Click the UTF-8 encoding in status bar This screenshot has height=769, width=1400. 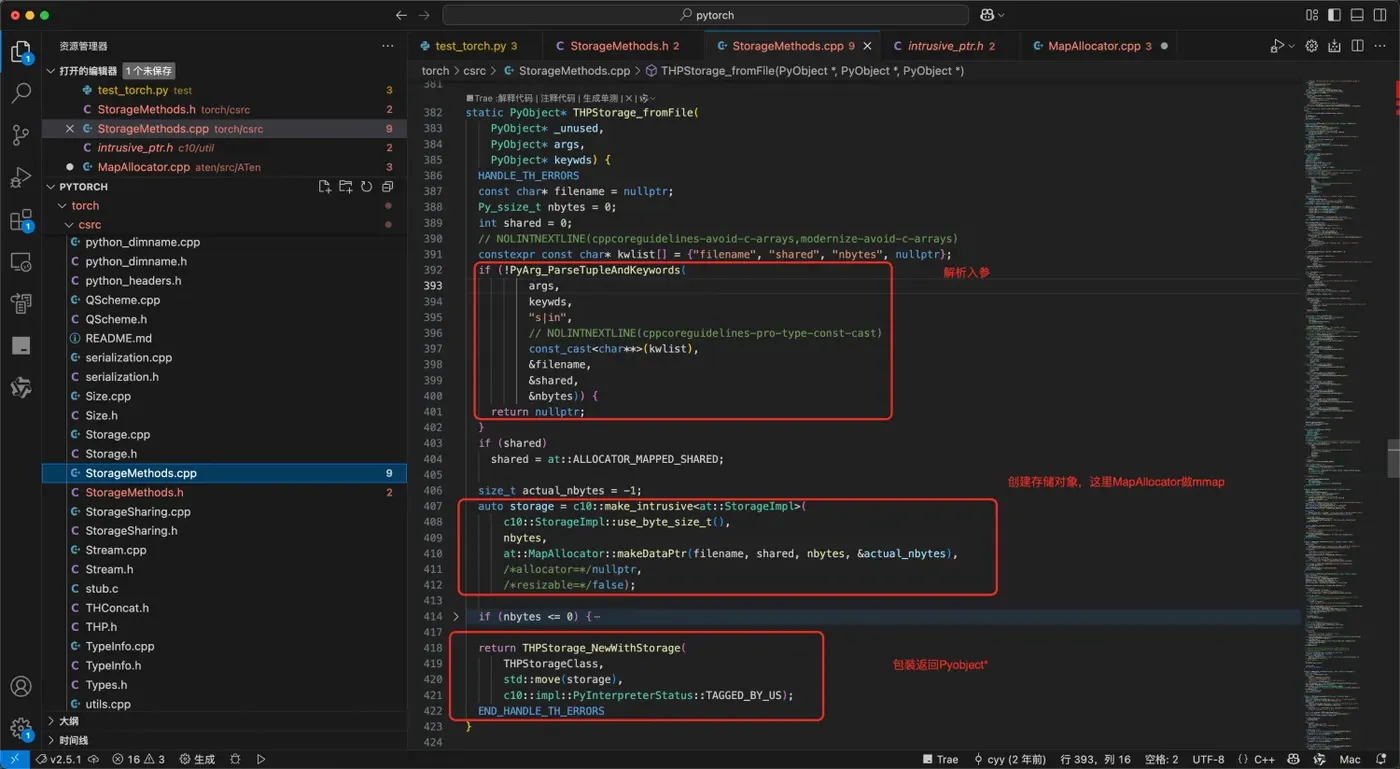click(x=1207, y=759)
